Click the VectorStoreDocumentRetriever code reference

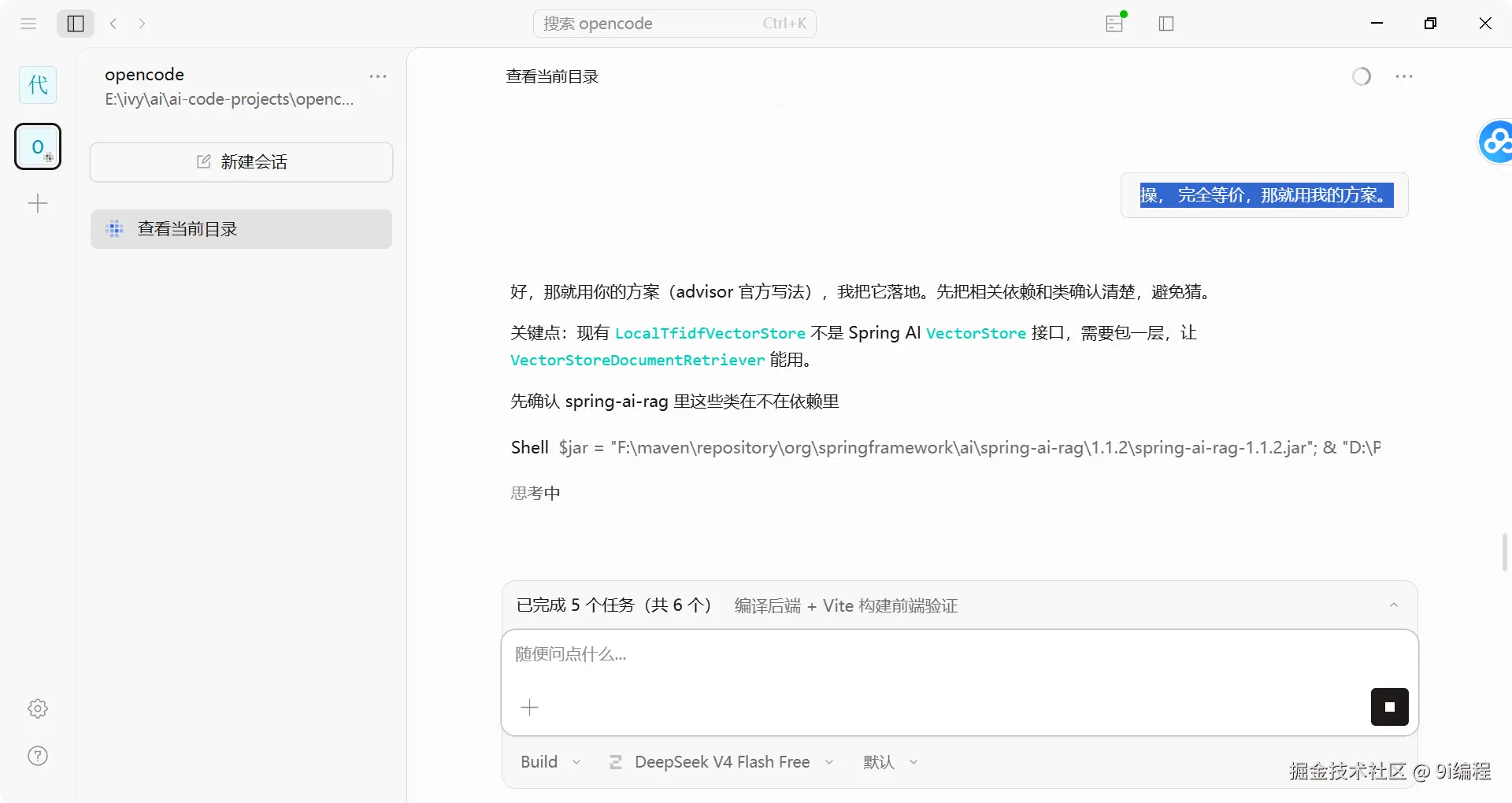click(x=637, y=360)
